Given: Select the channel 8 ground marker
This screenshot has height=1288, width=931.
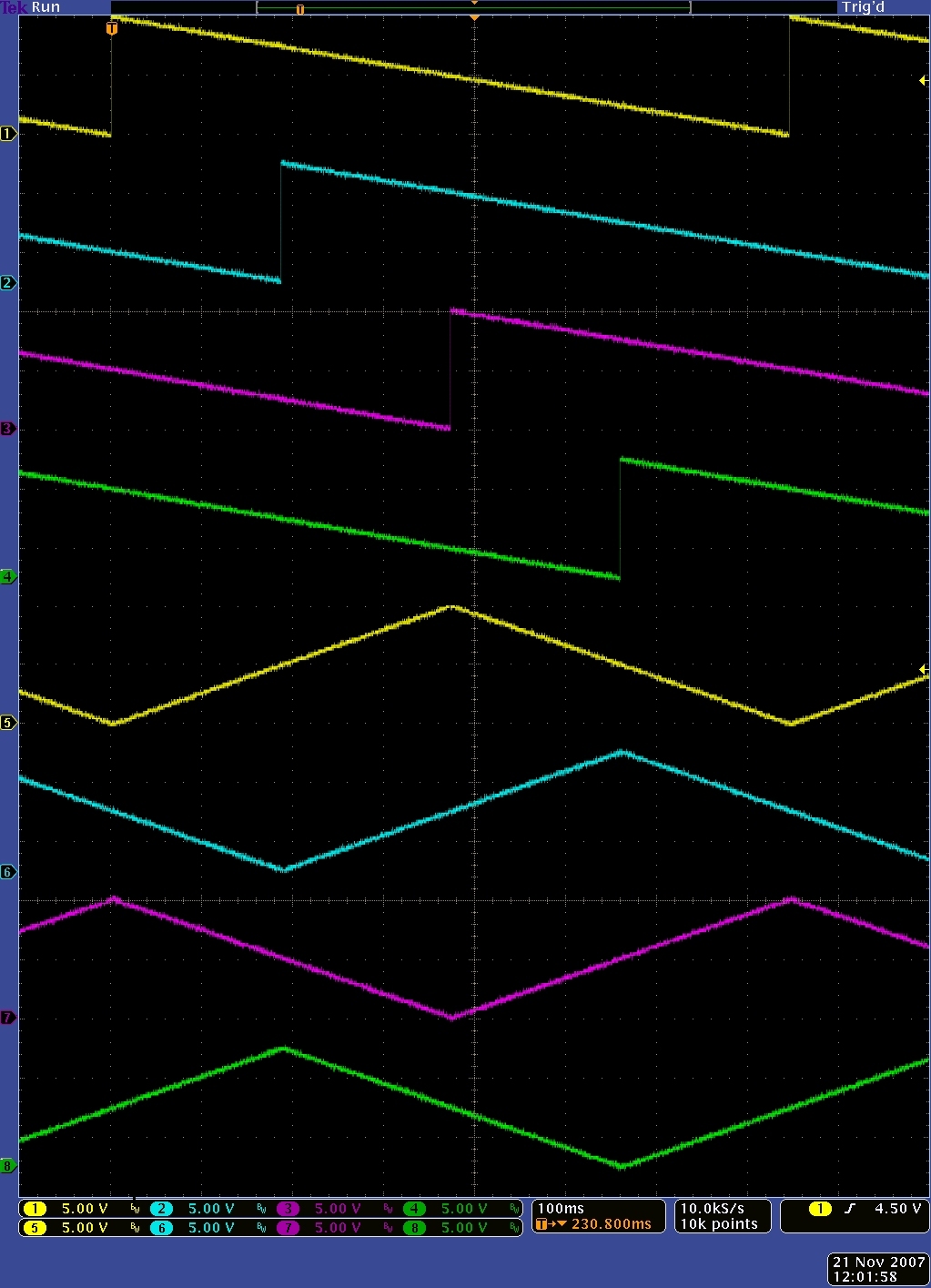Looking at the screenshot, I should (x=8, y=1166).
